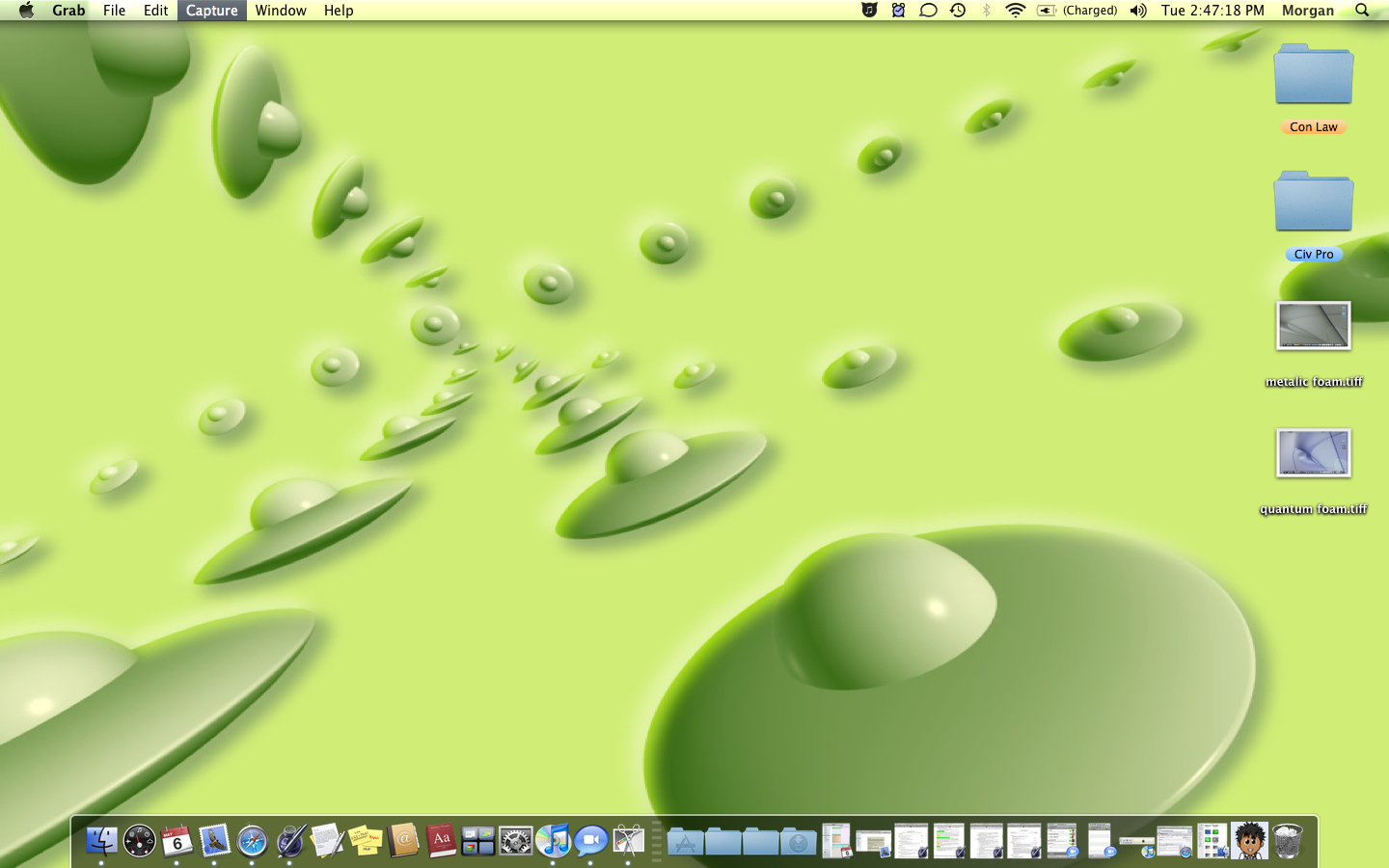This screenshot has height=868, width=1389.
Task: Open the Wi-Fi status menu
Action: coord(1015,11)
